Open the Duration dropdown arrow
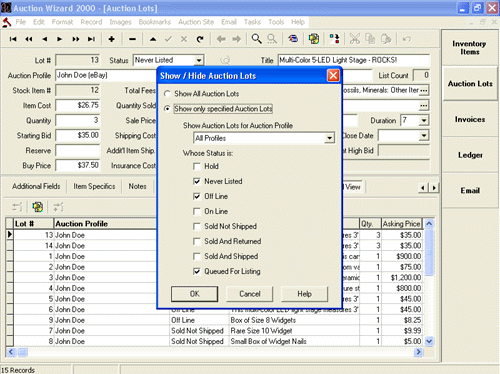The height and width of the screenshot is (374, 500). pos(424,120)
